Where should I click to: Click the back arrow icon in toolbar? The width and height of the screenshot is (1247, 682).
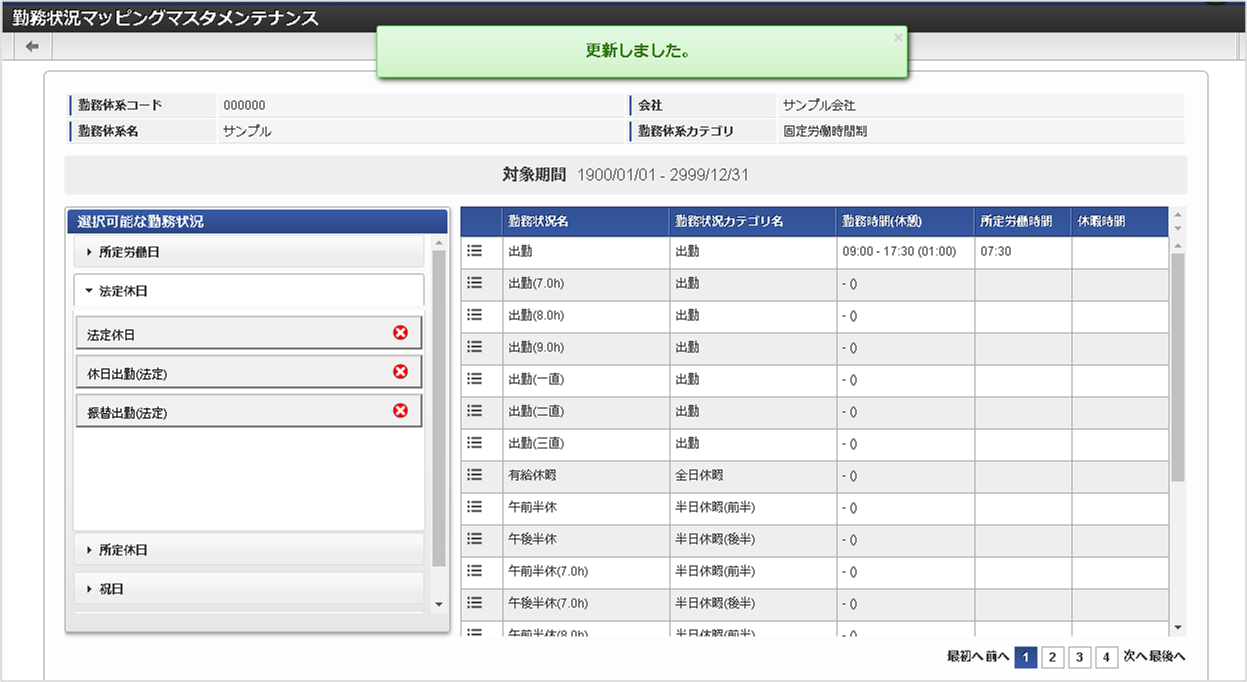pos(32,47)
